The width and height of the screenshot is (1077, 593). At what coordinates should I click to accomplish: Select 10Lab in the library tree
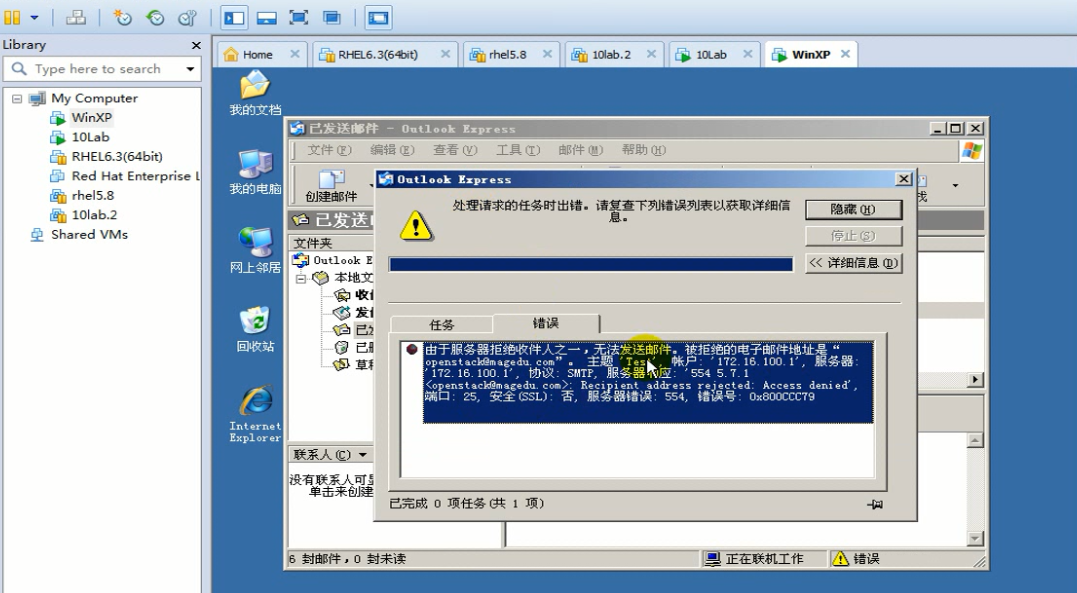tap(90, 137)
